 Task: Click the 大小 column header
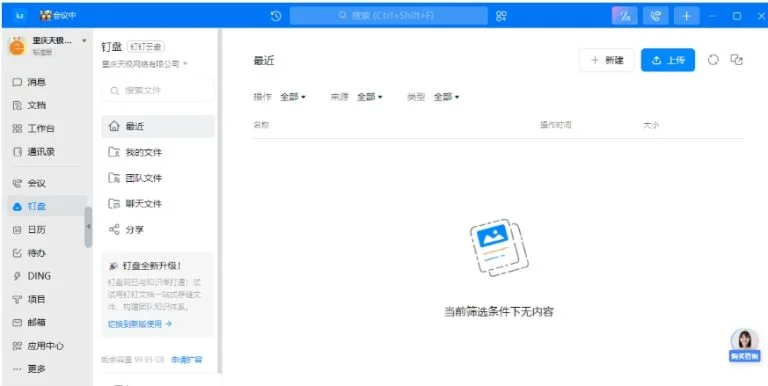click(x=651, y=125)
